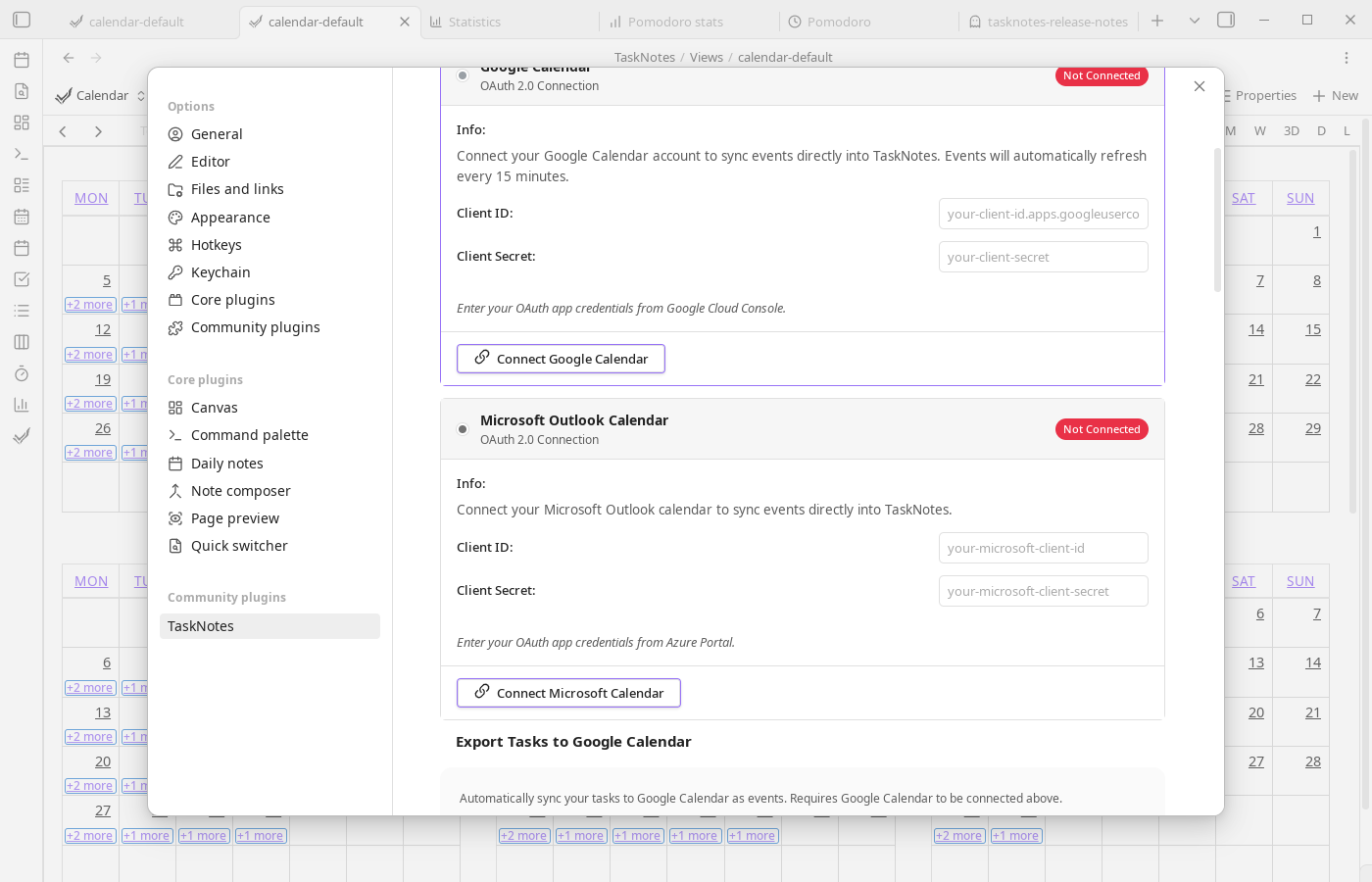Viewport: 1372px width, 882px height.
Task: Toggle the right sidebar panel icon
Action: 1226,20
